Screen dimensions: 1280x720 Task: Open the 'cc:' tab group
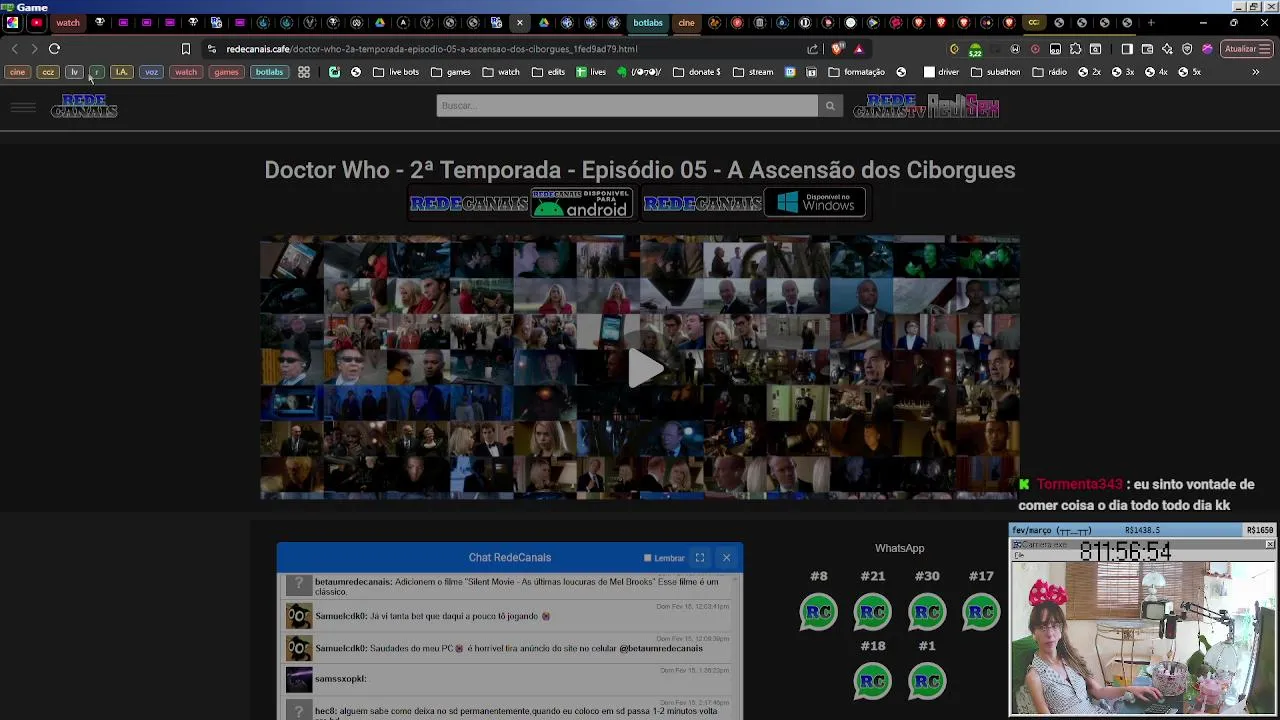1034,22
